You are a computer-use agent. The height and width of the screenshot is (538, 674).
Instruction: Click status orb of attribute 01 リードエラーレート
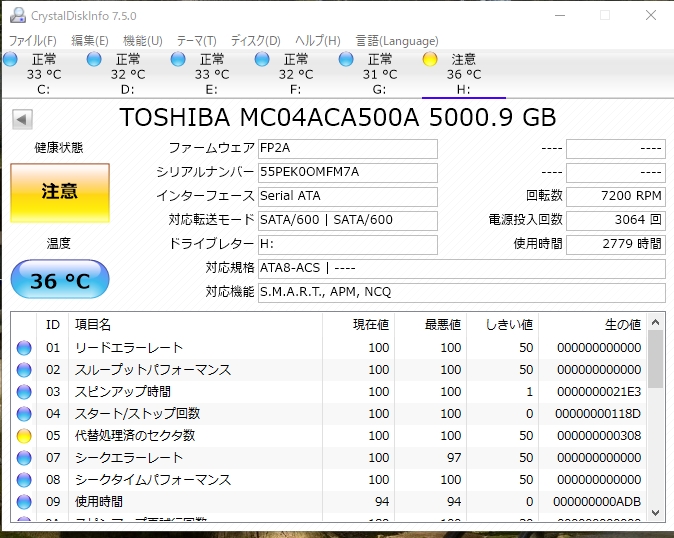[24, 348]
